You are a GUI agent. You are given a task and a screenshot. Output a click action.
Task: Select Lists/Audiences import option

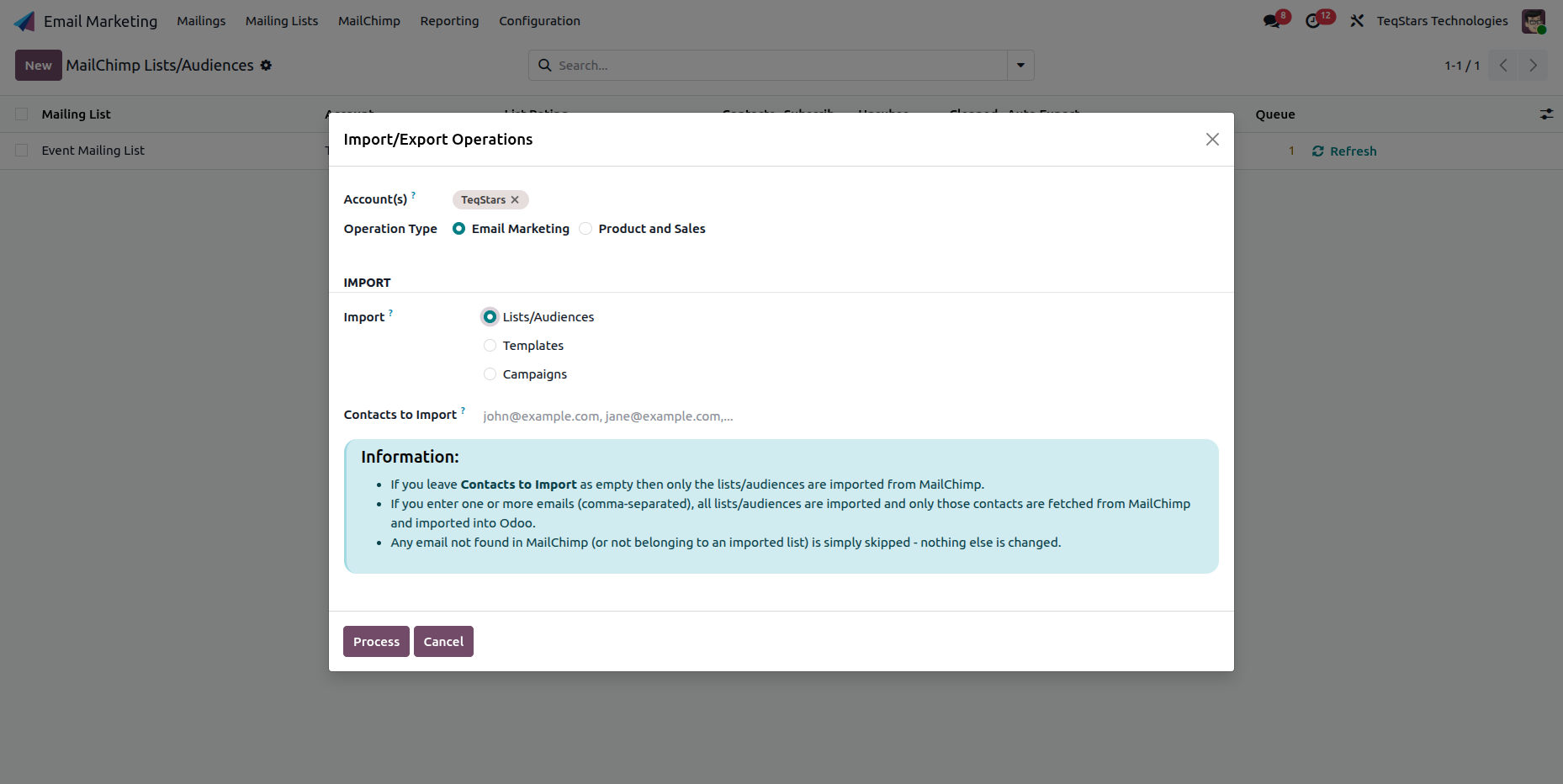(490, 317)
